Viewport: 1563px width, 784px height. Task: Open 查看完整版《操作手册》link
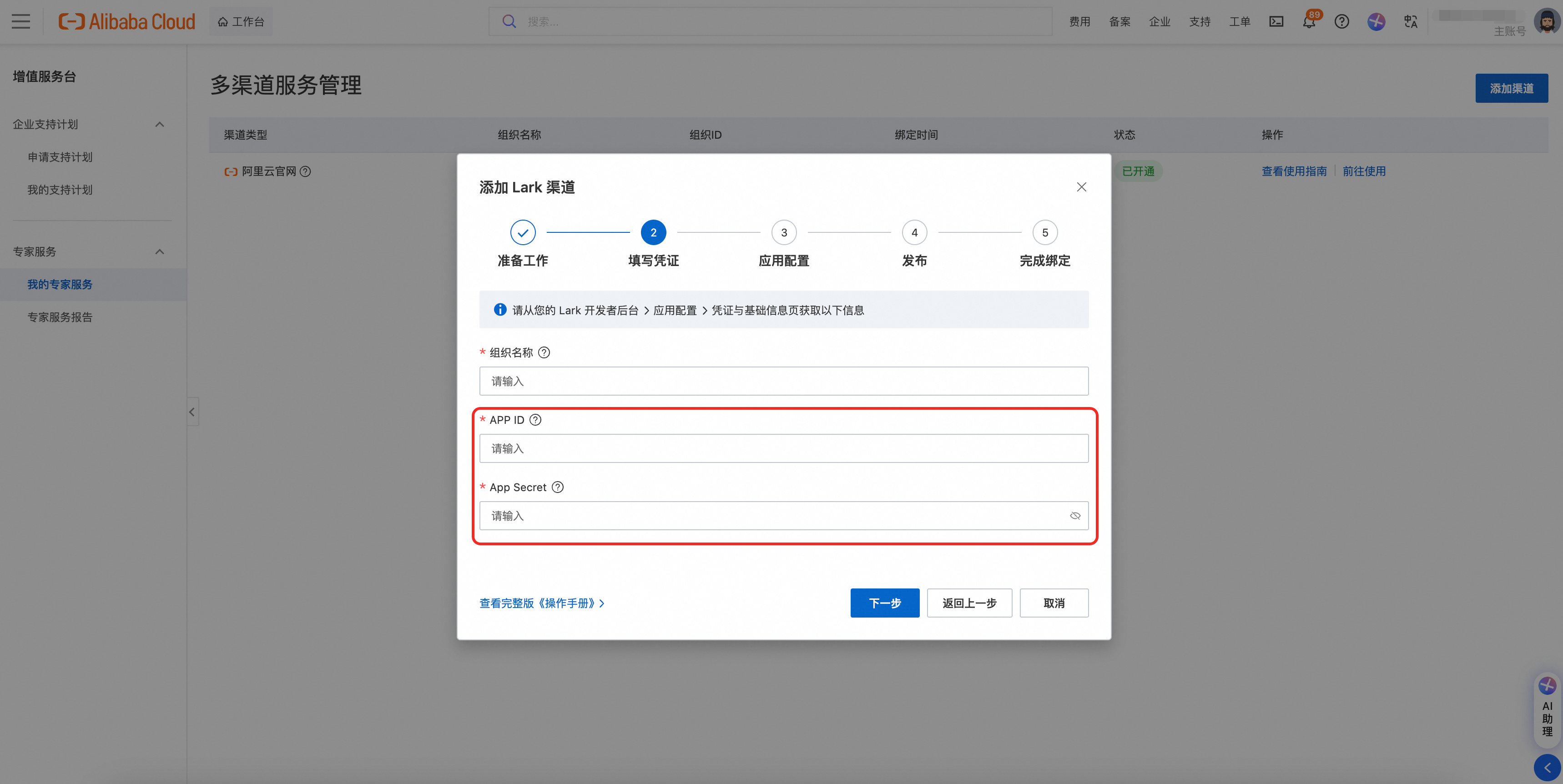(541, 603)
